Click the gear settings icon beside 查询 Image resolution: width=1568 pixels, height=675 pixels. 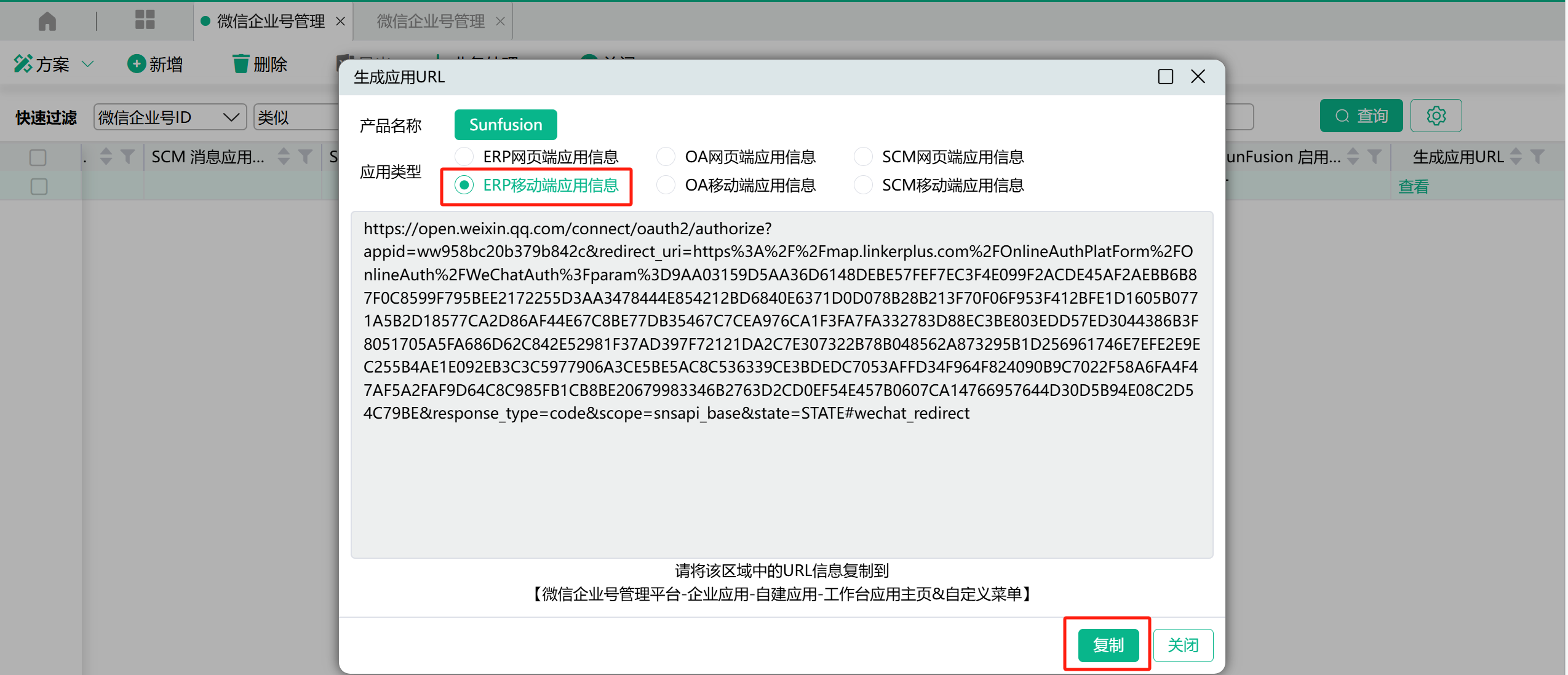pos(1436,116)
